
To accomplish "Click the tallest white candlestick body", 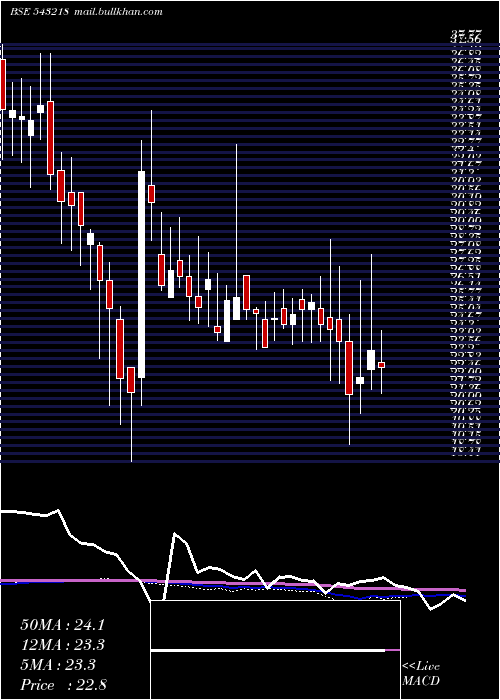I will (142, 275).
